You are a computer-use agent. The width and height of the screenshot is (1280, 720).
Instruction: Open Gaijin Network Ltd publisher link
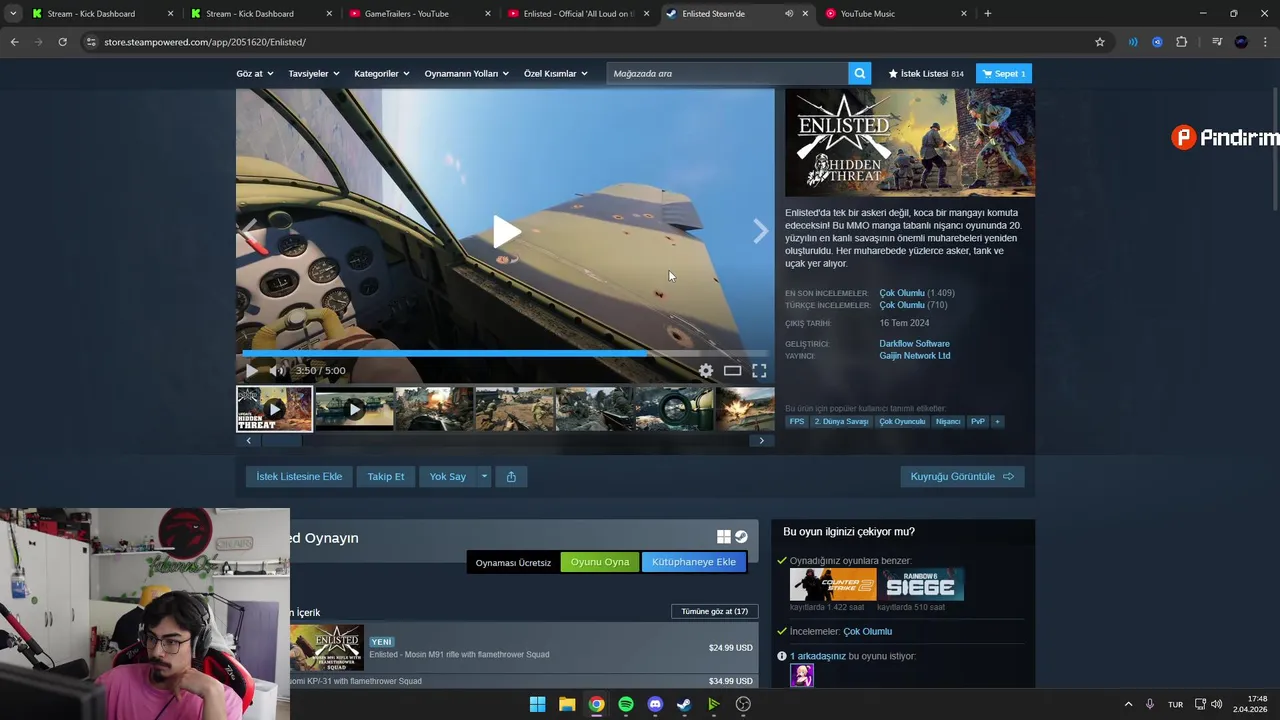click(915, 355)
